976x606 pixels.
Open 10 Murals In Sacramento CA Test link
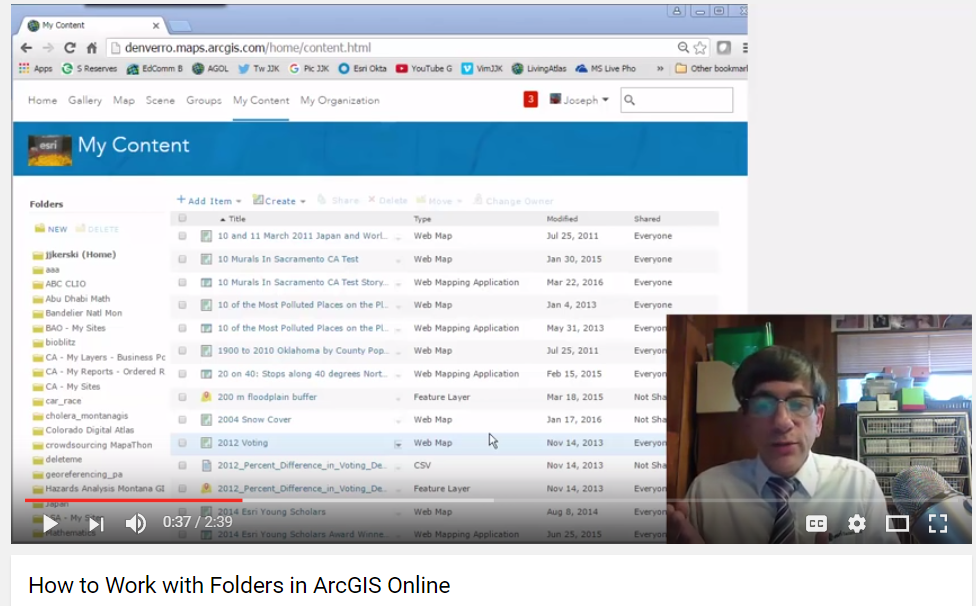click(x=288, y=259)
